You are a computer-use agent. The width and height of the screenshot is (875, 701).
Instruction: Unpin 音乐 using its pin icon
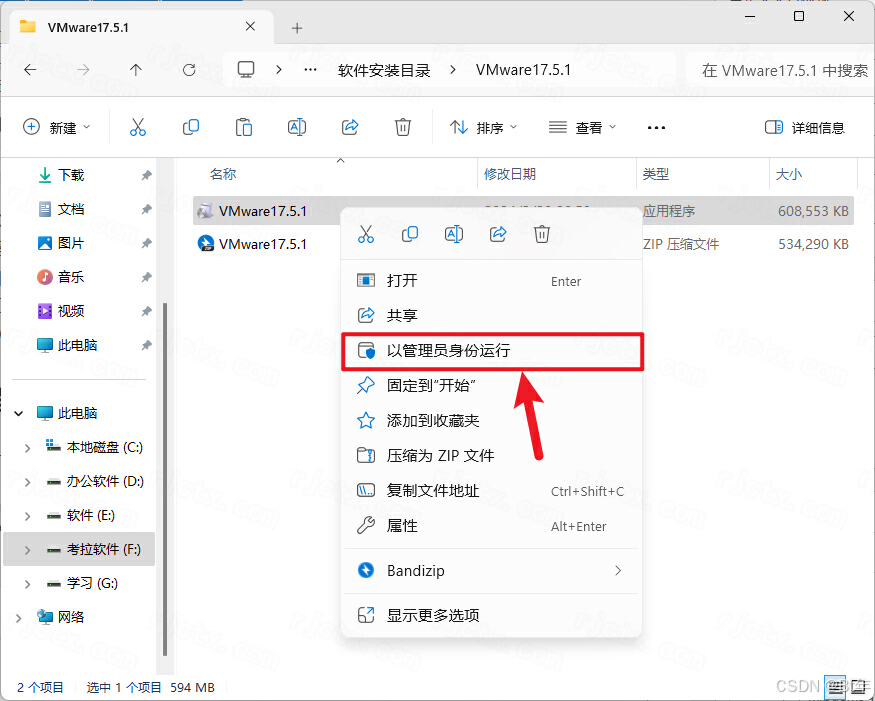click(x=146, y=277)
